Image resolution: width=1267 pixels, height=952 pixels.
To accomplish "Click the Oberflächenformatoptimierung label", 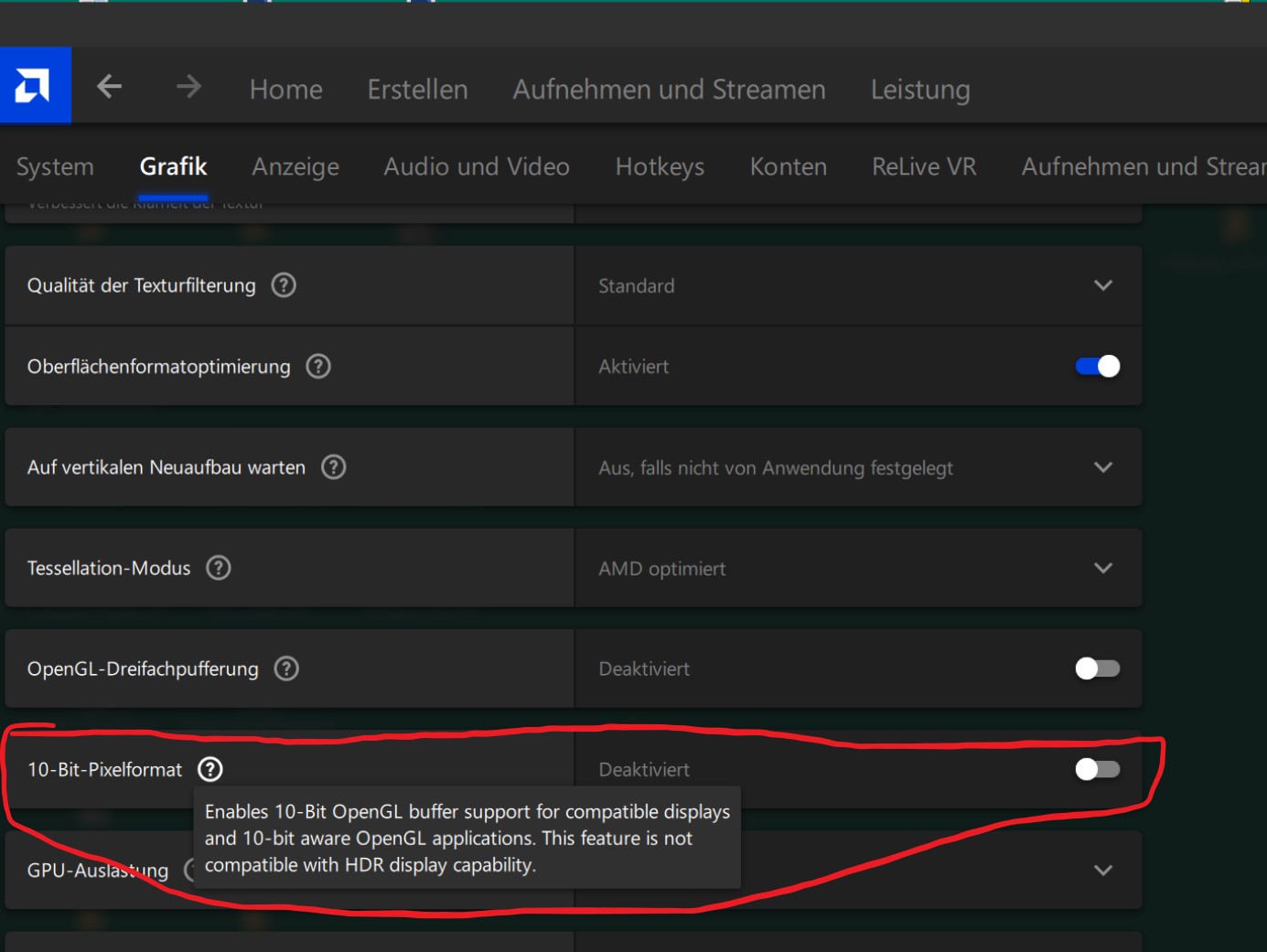I will [x=158, y=367].
